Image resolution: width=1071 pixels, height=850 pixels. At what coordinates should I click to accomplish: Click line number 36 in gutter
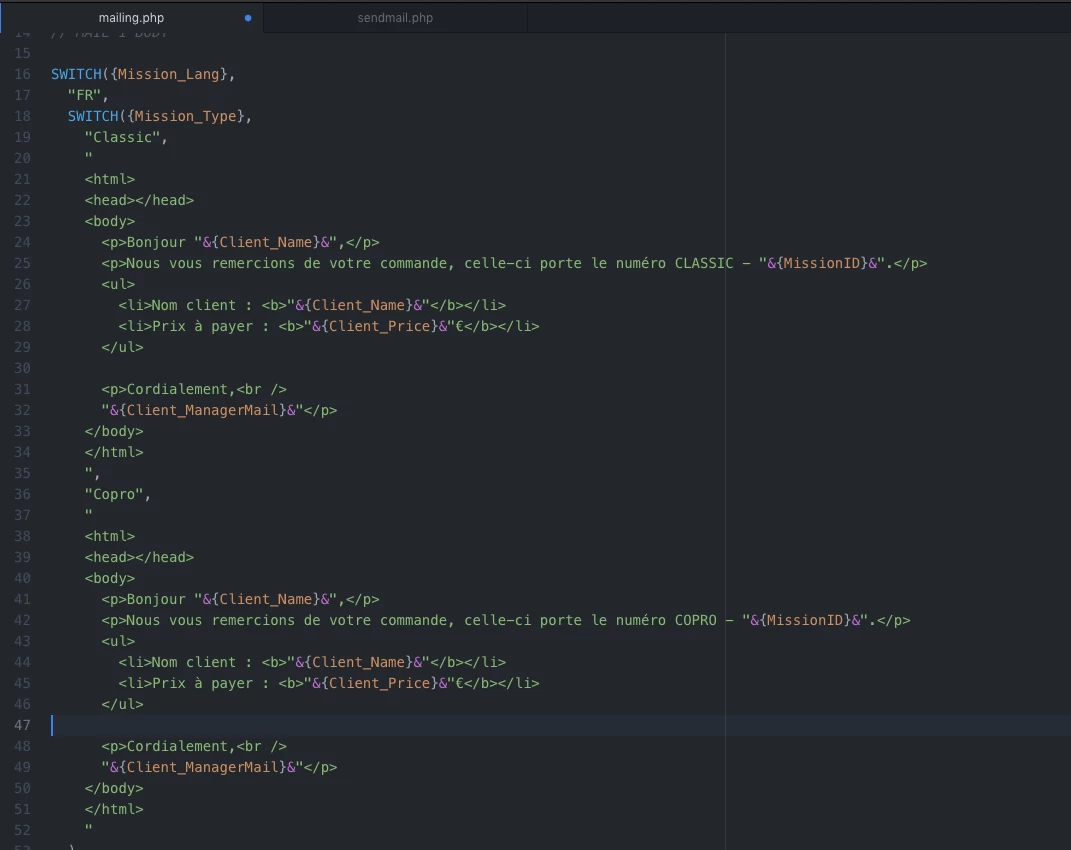coord(23,494)
